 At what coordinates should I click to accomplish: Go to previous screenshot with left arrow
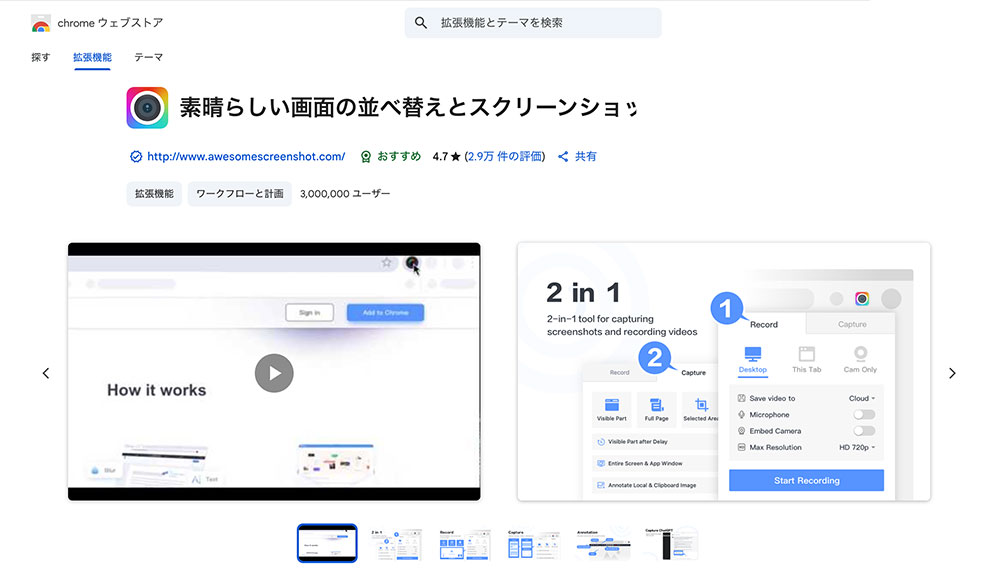pyautogui.click(x=46, y=373)
